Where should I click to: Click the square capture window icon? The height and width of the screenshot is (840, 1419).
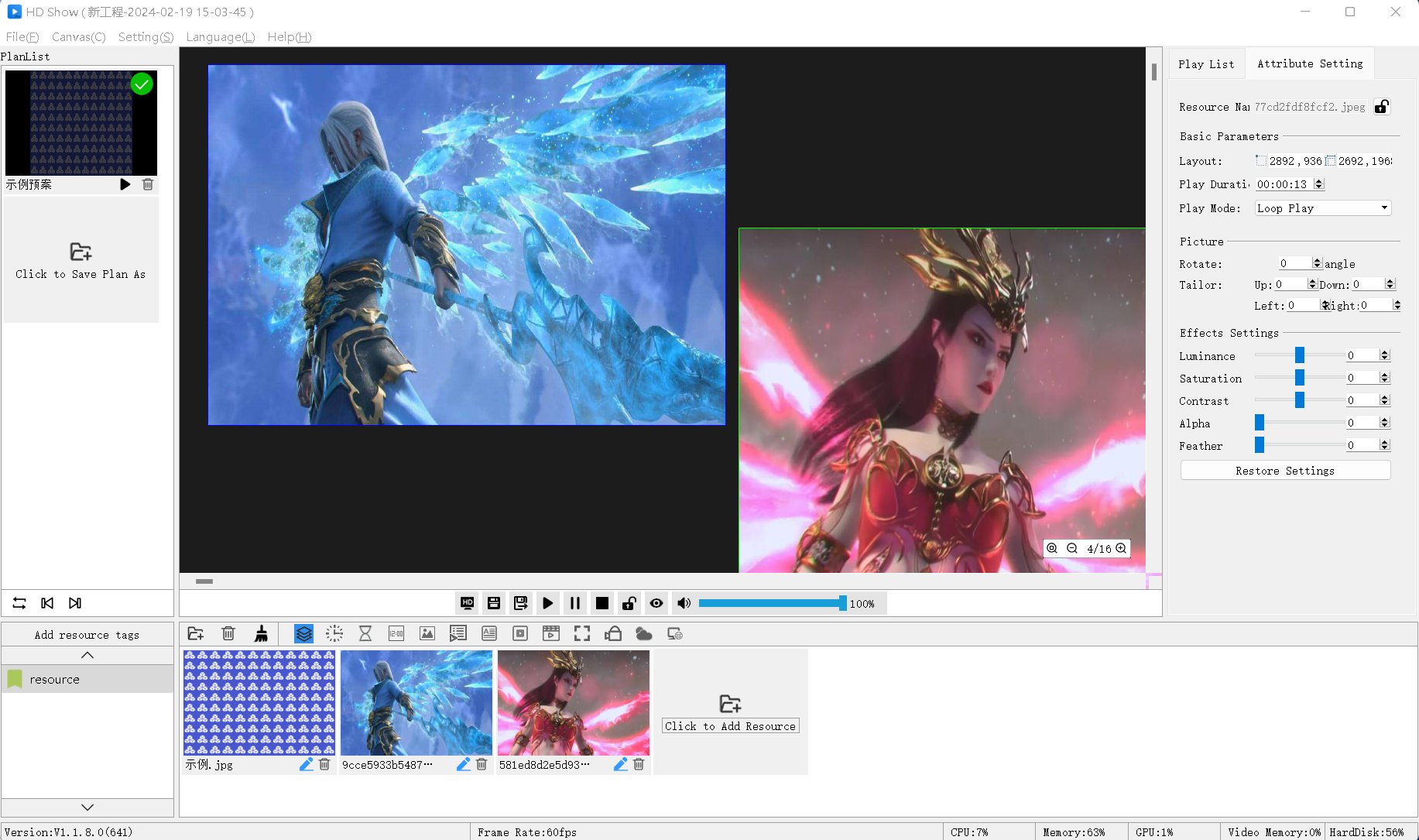(520, 634)
